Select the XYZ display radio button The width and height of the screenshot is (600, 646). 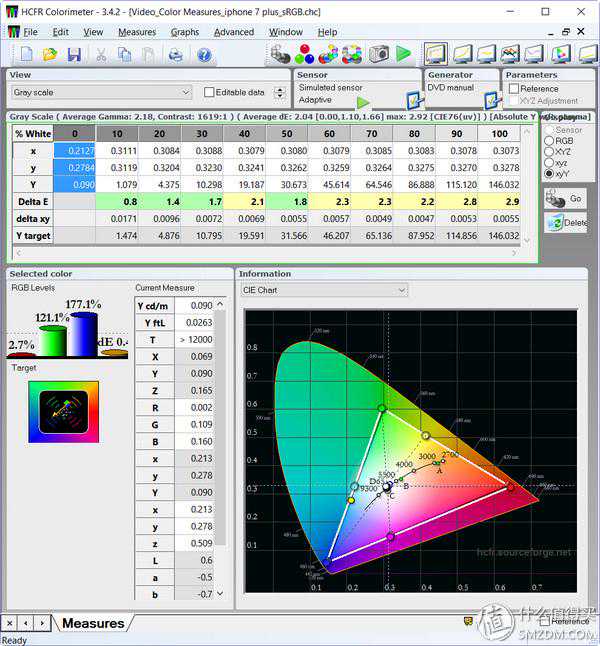549,152
